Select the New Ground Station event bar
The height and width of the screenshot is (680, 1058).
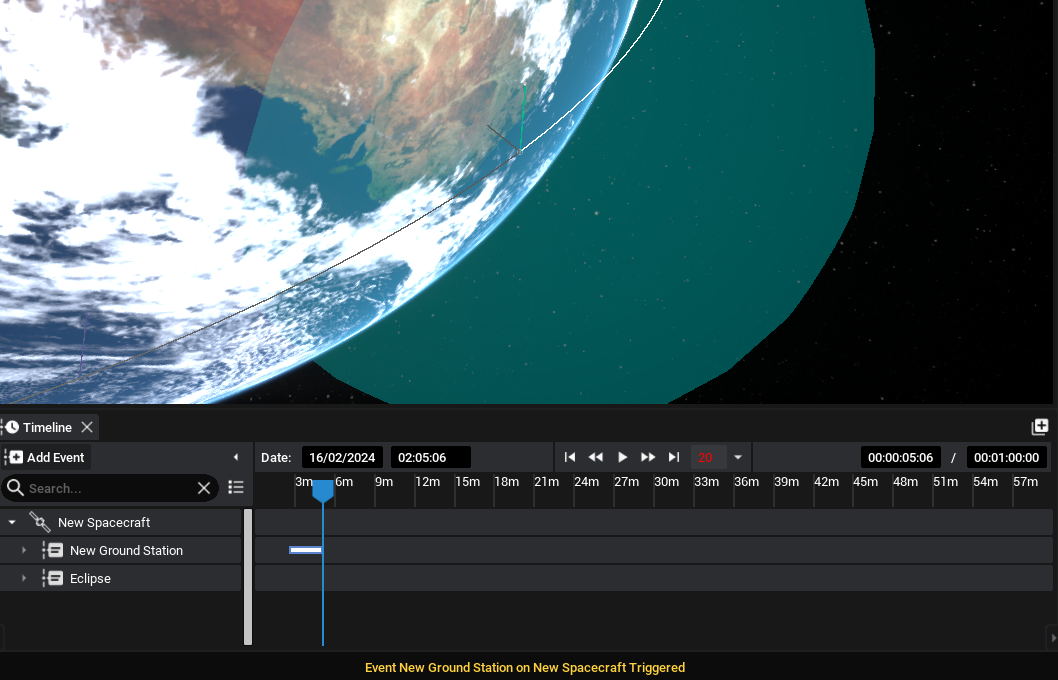click(x=306, y=550)
